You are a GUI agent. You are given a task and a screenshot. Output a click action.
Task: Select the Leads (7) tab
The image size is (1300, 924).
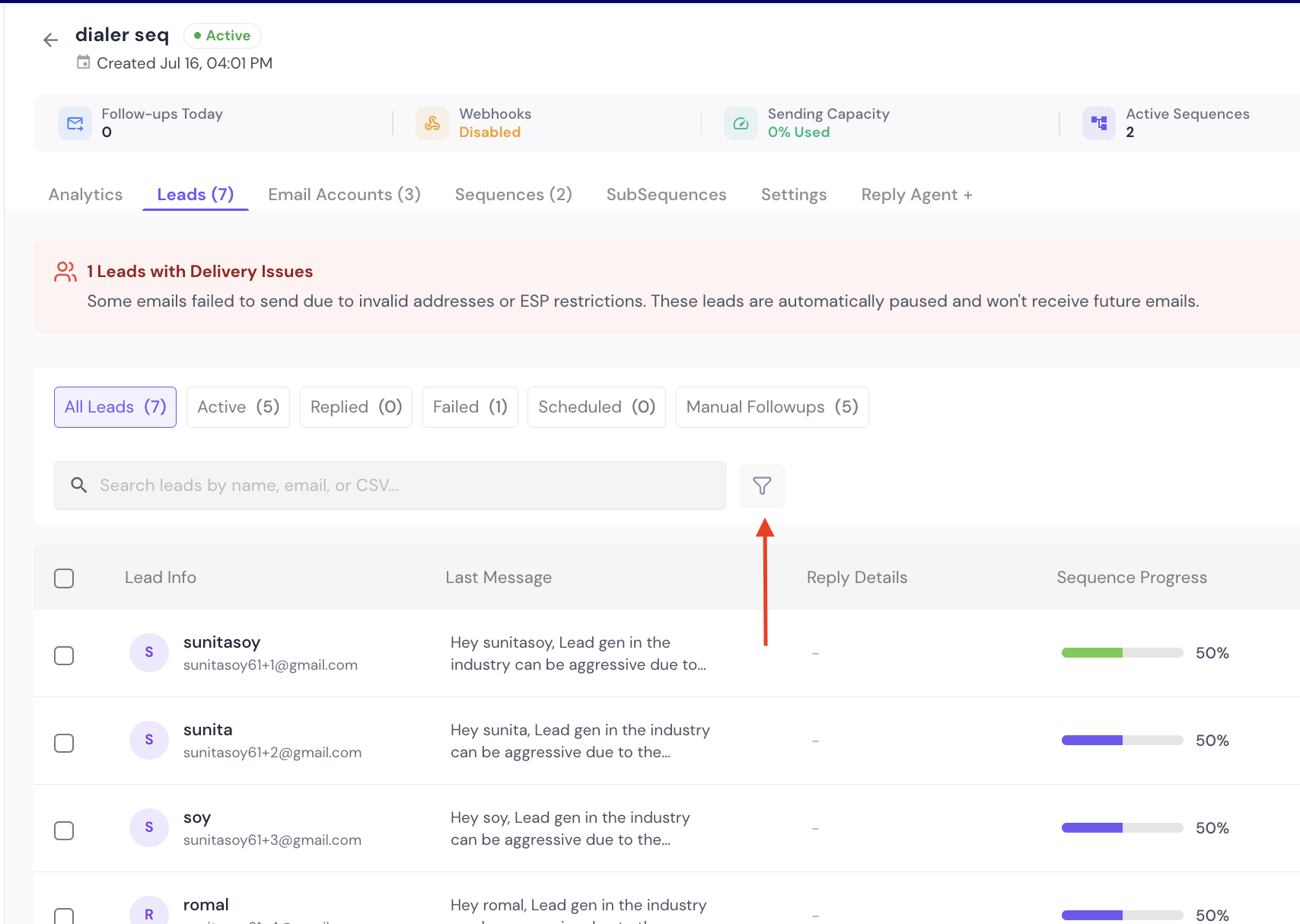pos(196,195)
